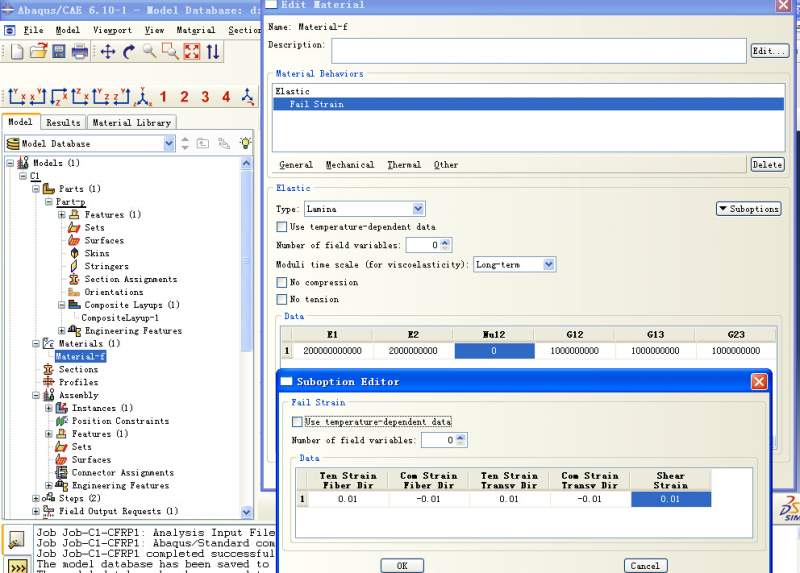Toggle the No compression checkbox
Image resolution: width=800 pixels, height=573 pixels.
(281, 283)
